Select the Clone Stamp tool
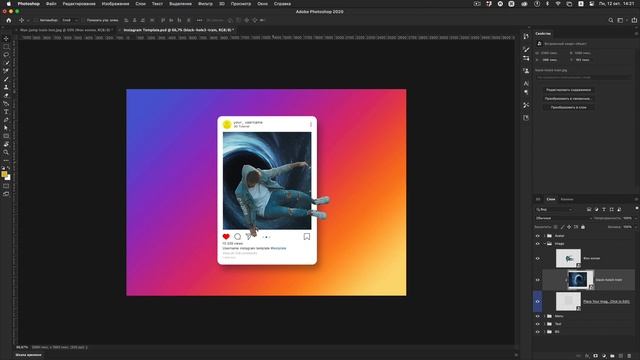 (6, 87)
